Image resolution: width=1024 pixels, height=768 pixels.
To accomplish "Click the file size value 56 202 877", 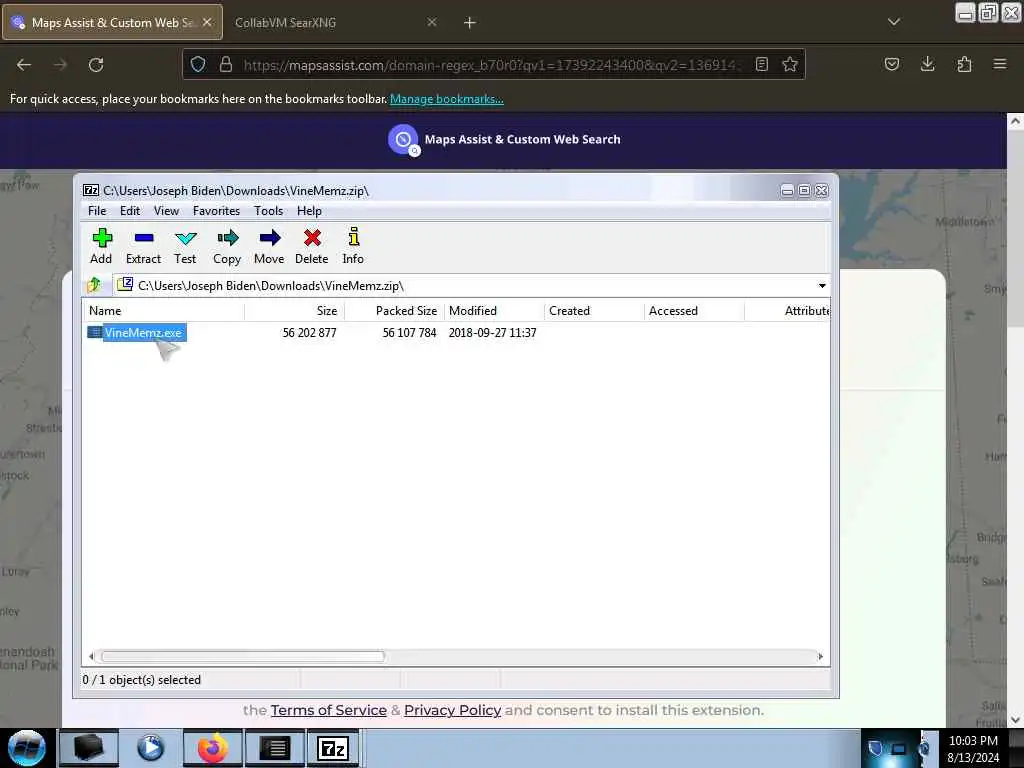I will pos(309,332).
